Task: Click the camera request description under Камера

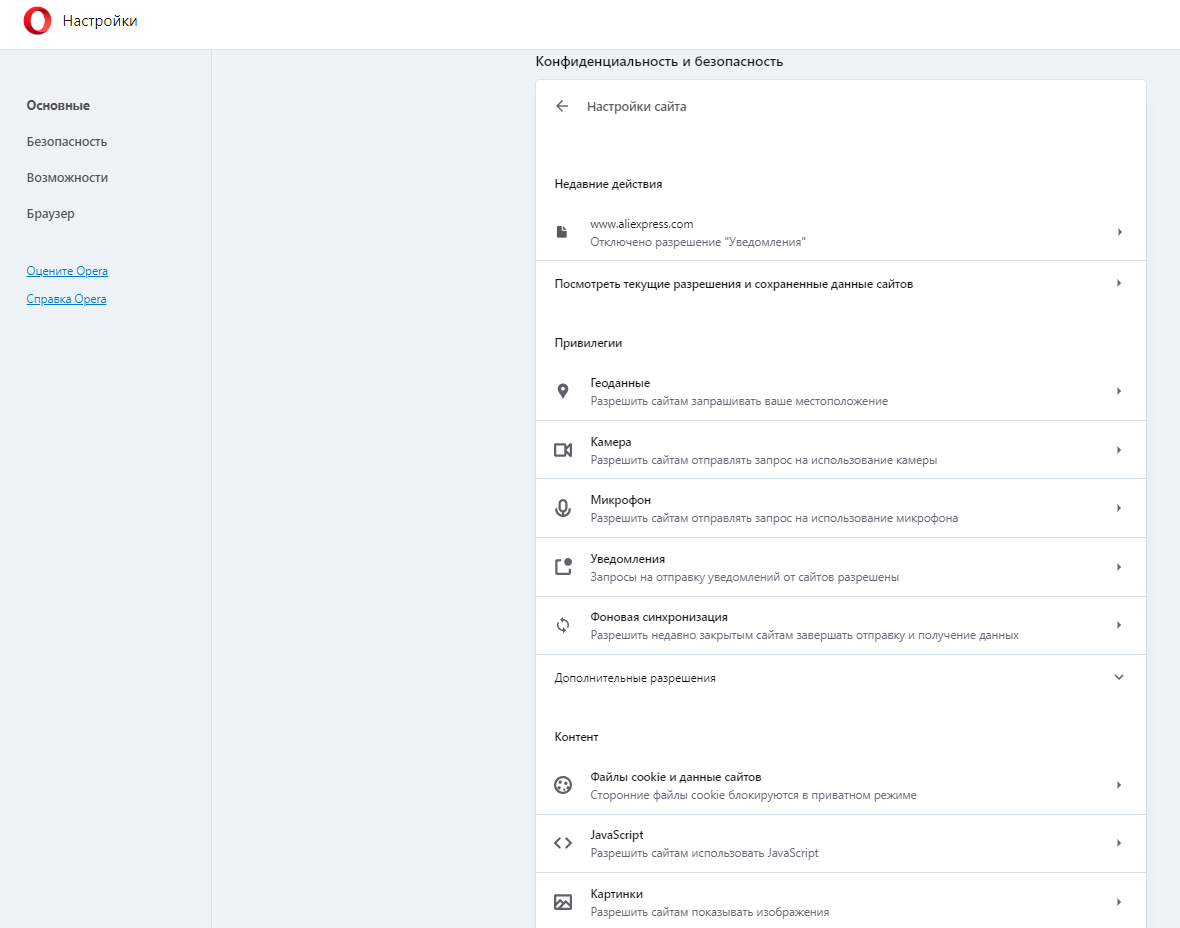Action: click(x=764, y=460)
